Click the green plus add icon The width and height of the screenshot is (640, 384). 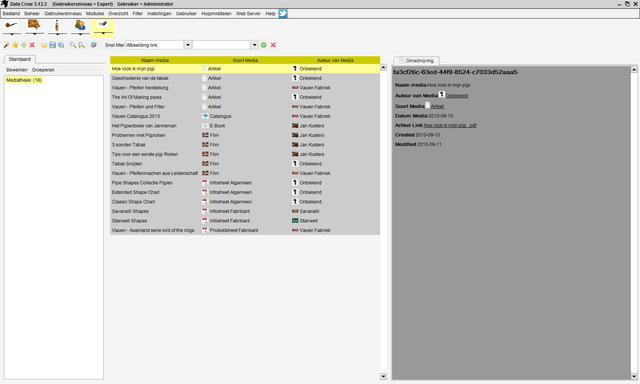click(x=24, y=45)
